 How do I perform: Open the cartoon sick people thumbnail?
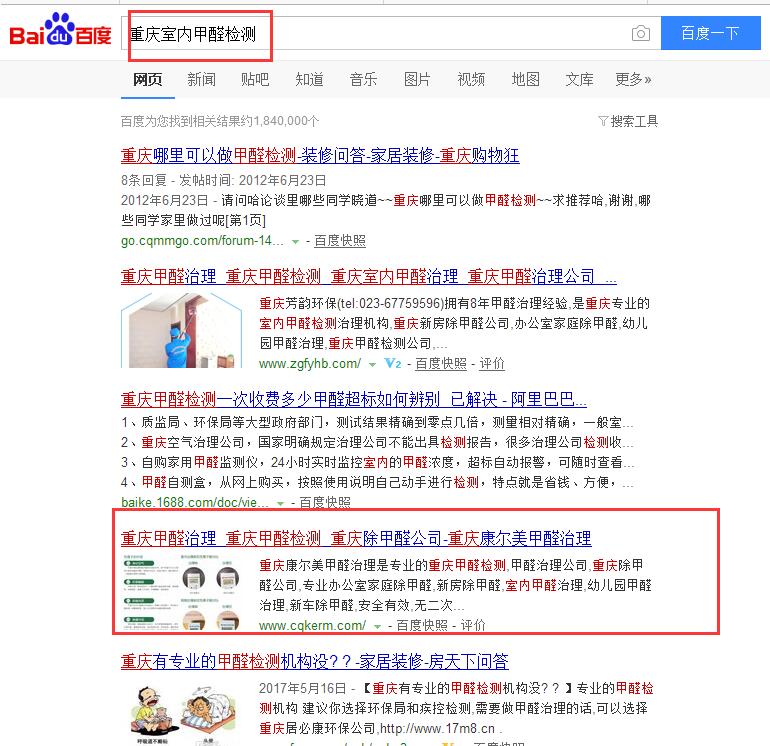(183, 714)
